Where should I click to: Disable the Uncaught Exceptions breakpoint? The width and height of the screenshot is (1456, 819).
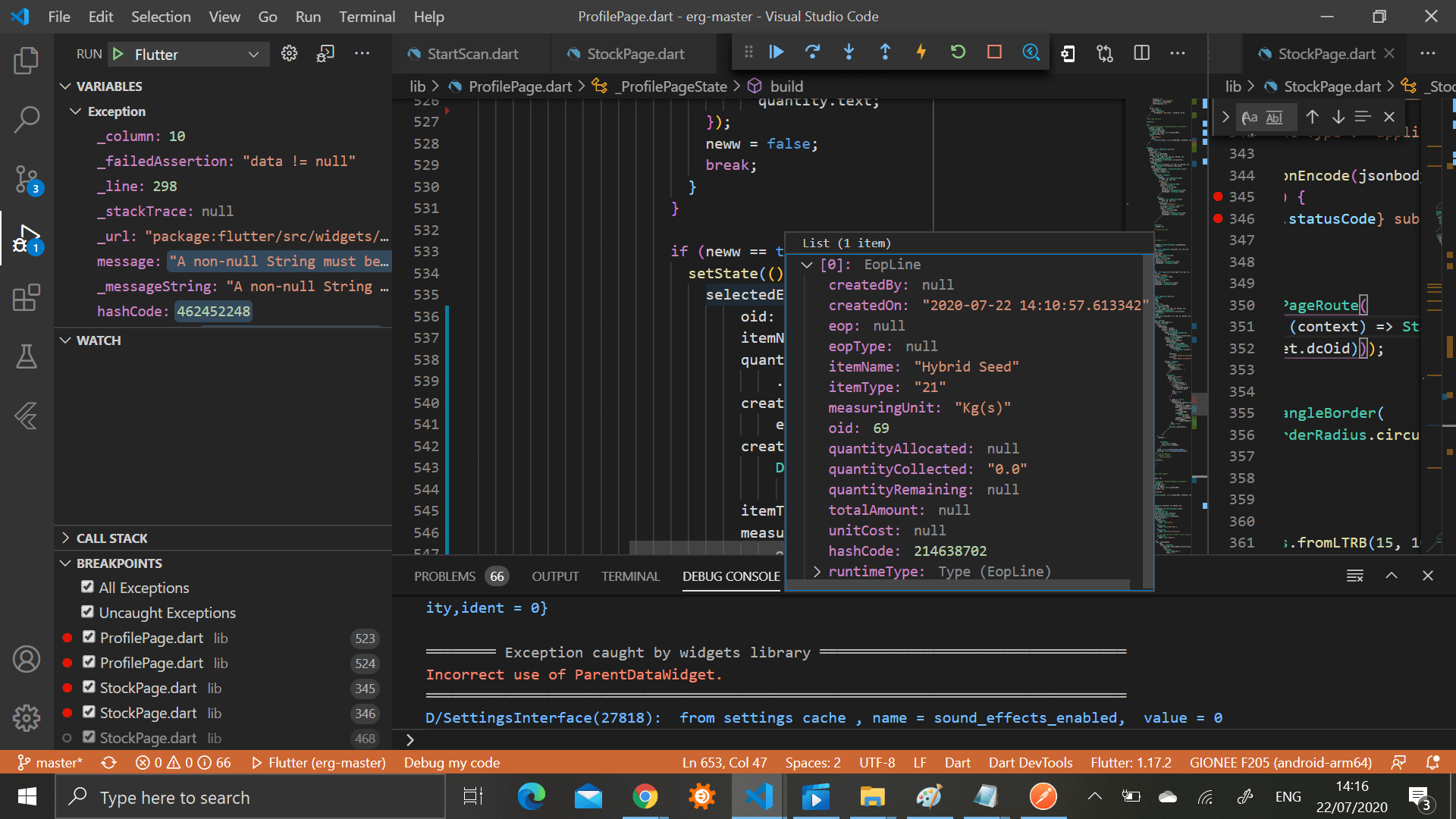89,612
